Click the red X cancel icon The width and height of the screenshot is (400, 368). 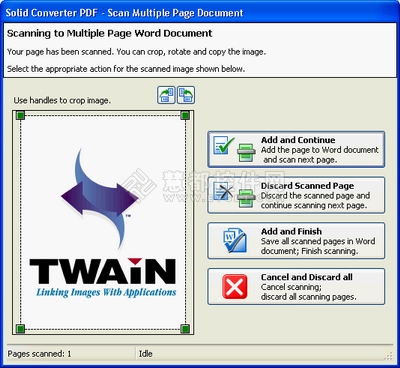(x=235, y=286)
